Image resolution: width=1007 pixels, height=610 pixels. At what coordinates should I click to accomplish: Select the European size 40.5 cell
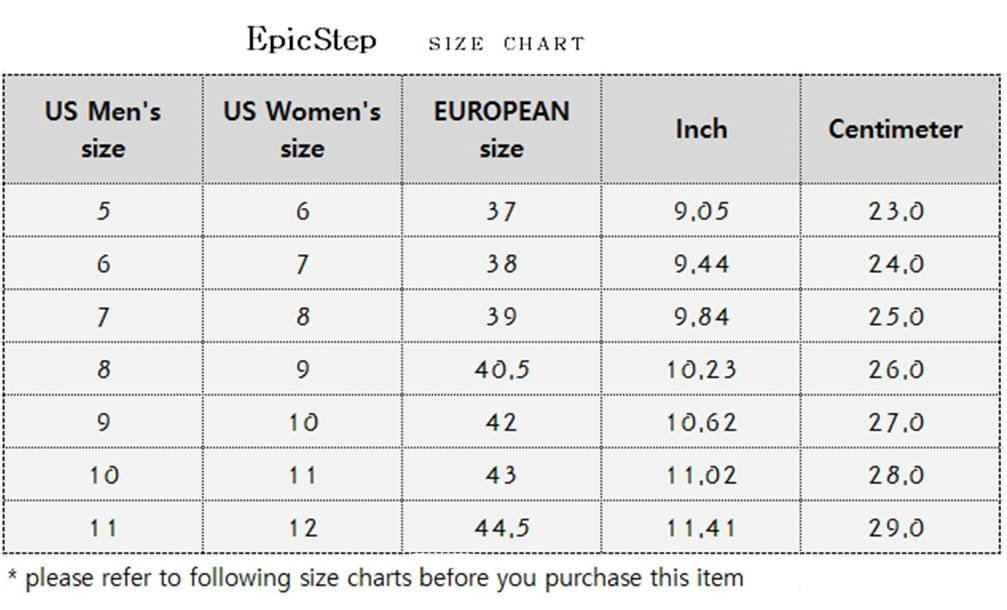pos(501,370)
